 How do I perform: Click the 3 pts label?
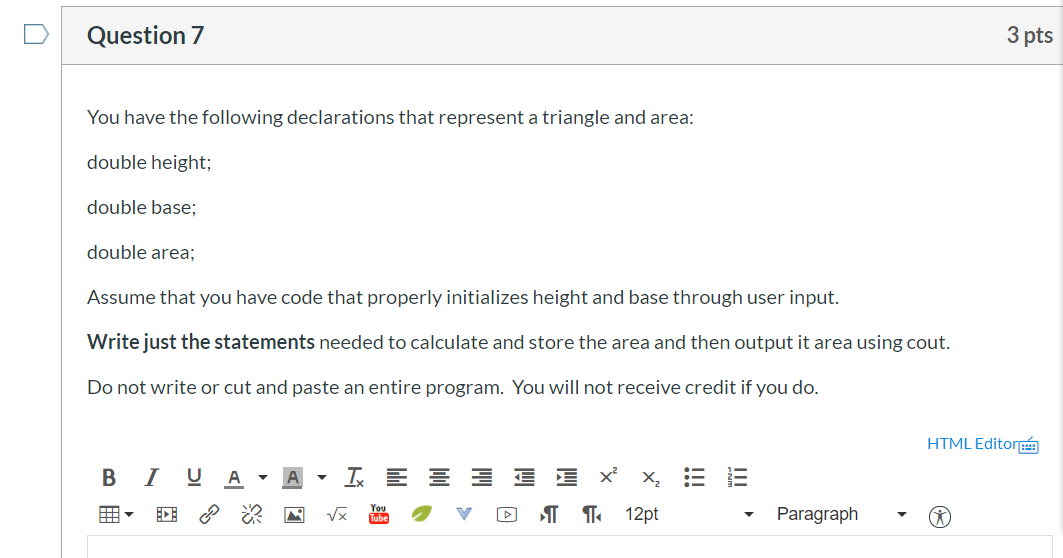(1029, 35)
